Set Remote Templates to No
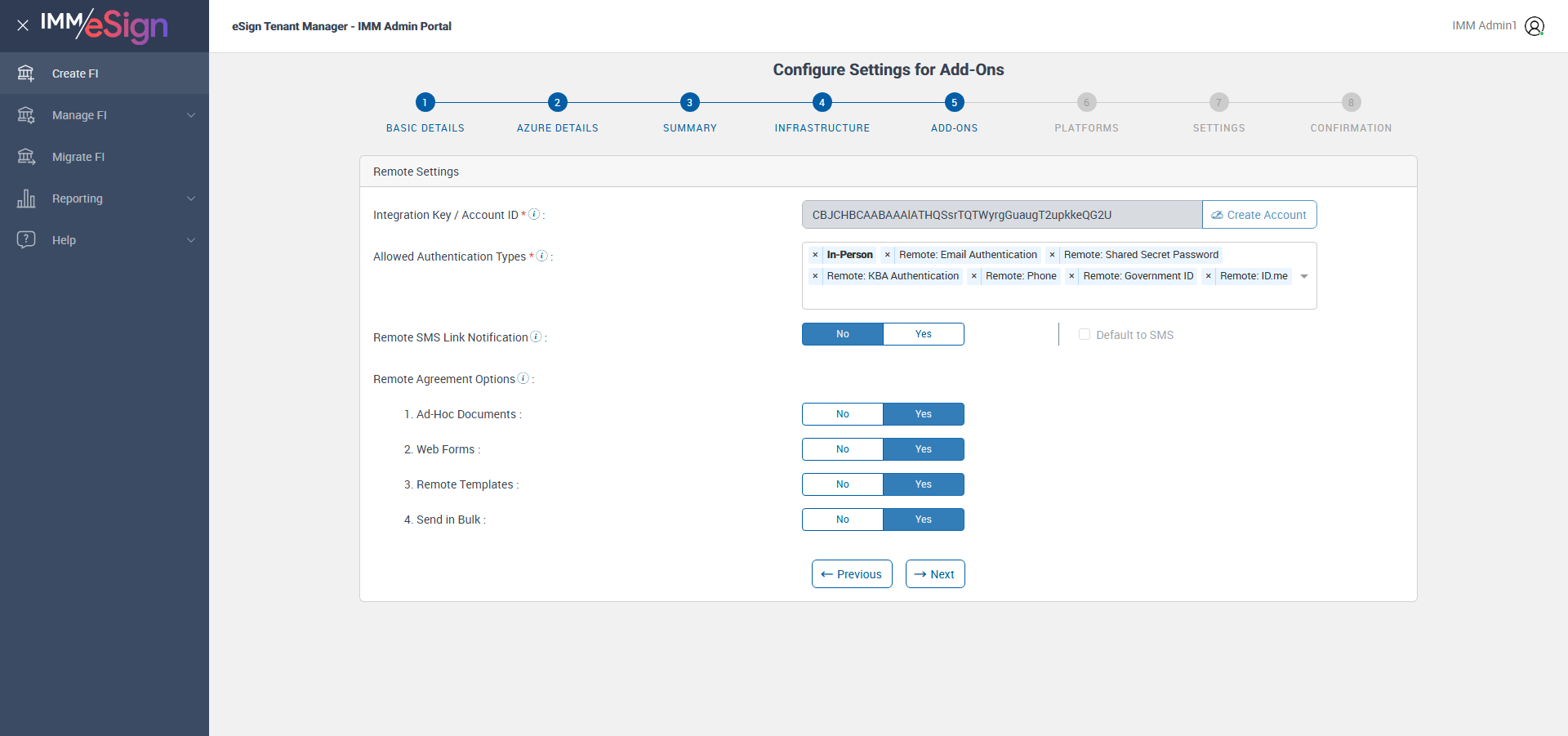The image size is (1568, 736). click(843, 484)
